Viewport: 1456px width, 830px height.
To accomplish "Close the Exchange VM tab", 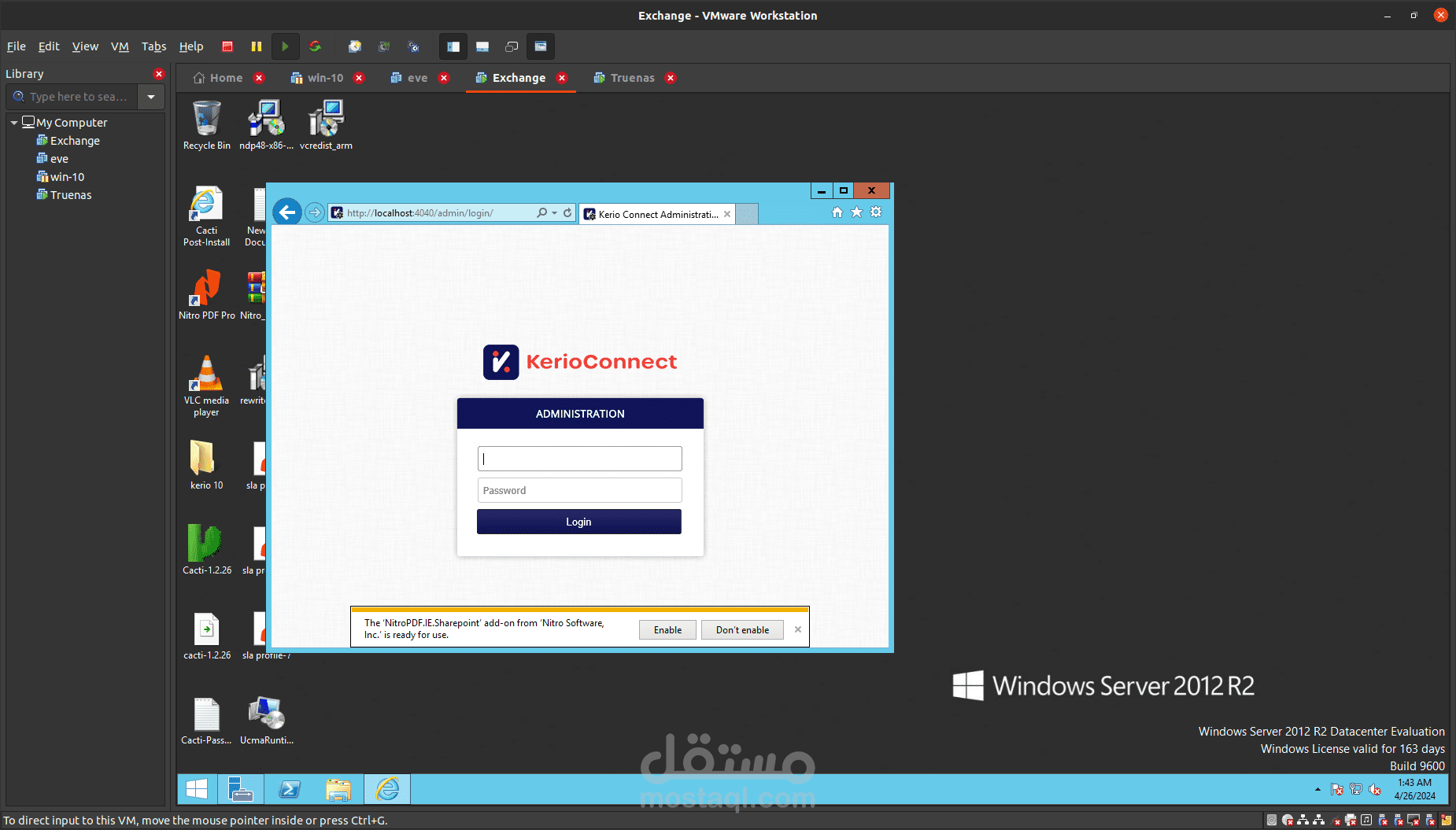I will [562, 78].
